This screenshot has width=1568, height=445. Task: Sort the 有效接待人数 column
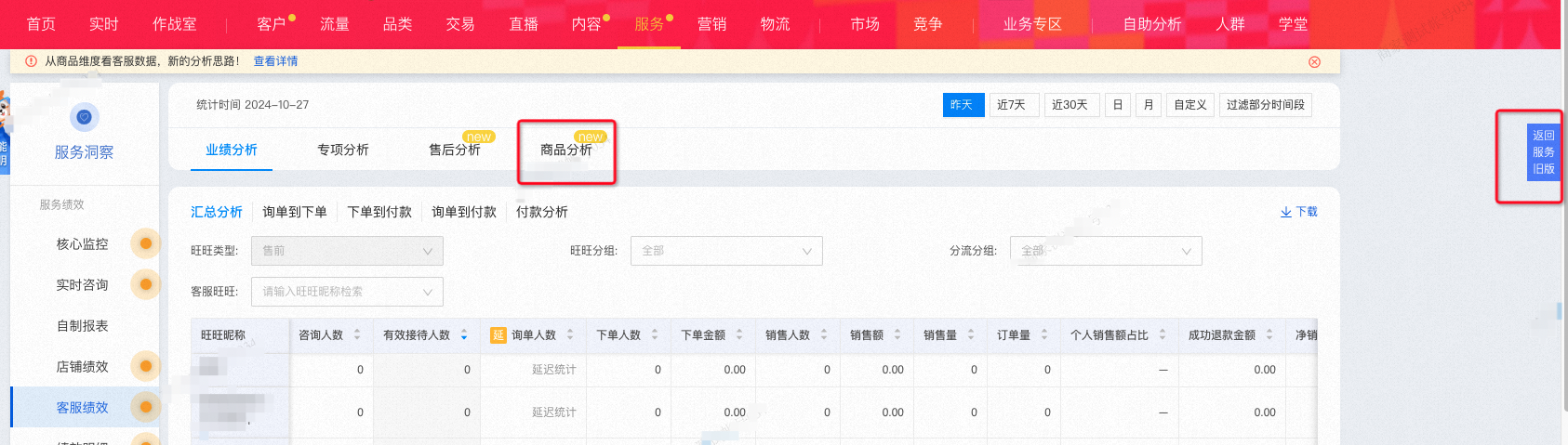coord(464,334)
